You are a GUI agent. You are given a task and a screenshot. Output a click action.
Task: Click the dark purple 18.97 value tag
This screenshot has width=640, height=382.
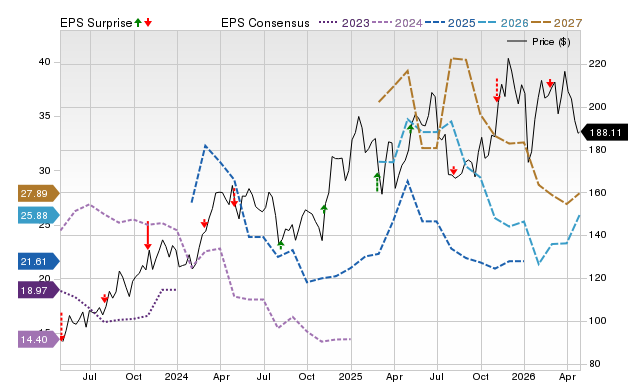tap(38, 291)
